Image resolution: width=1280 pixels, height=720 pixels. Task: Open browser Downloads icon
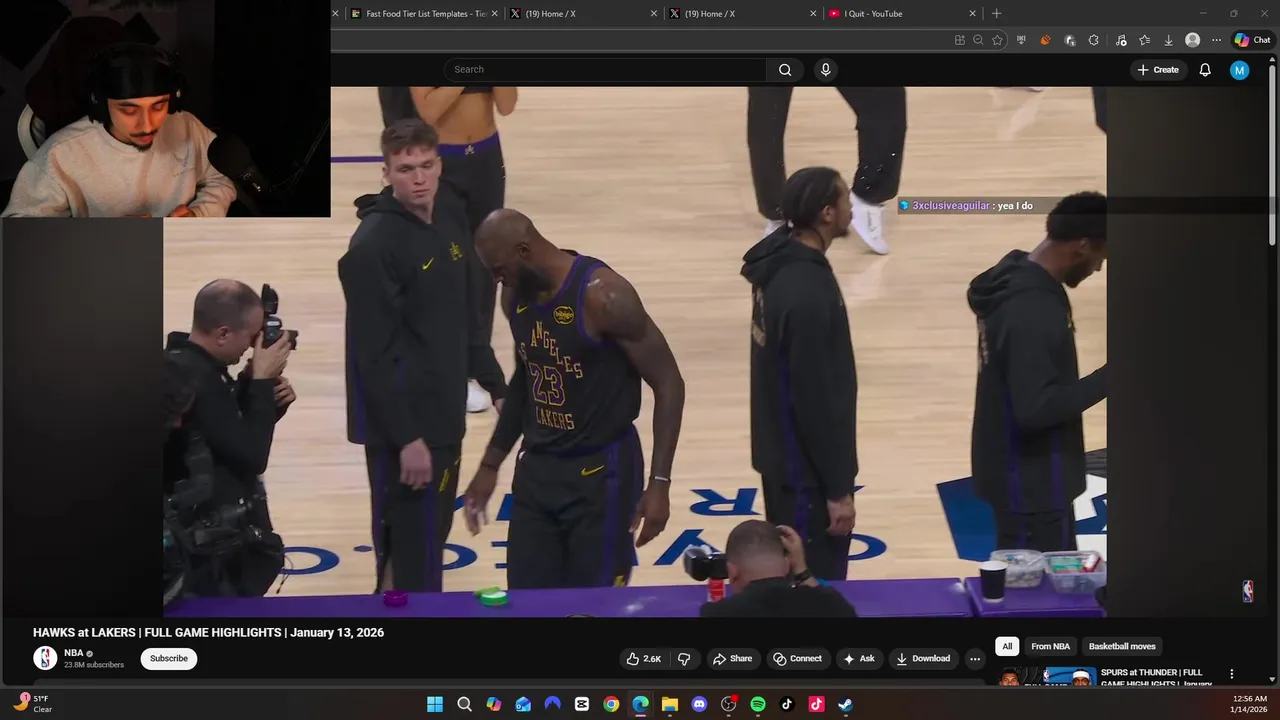(x=1168, y=40)
